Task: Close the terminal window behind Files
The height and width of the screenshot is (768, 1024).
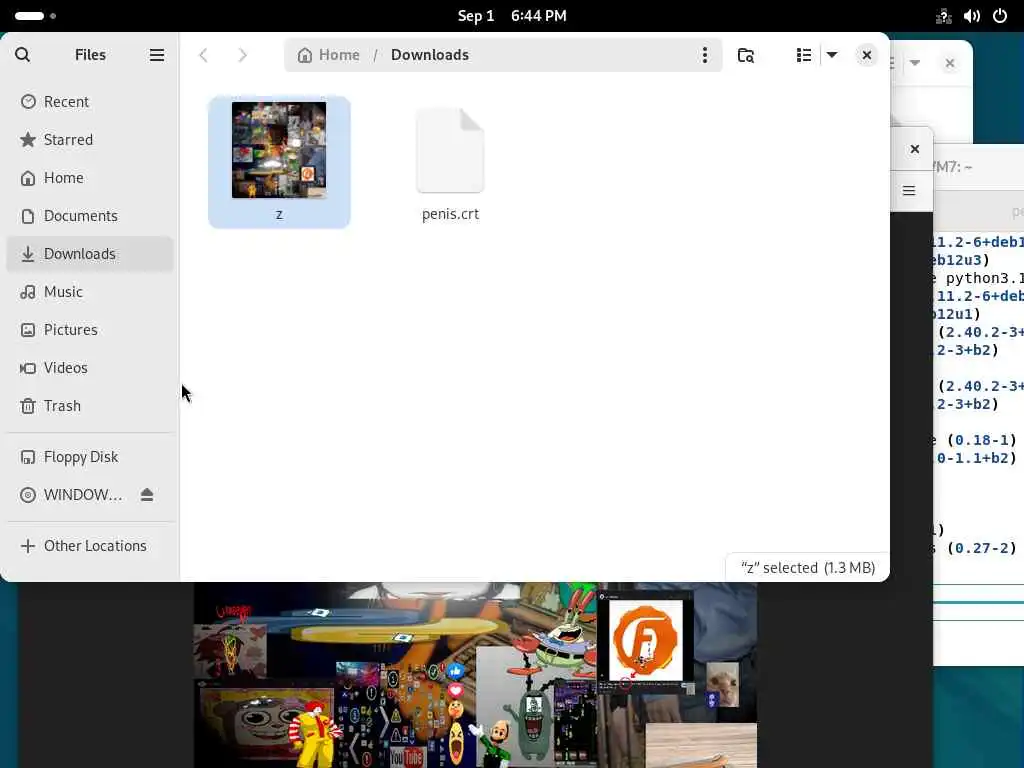Action: (x=915, y=149)
